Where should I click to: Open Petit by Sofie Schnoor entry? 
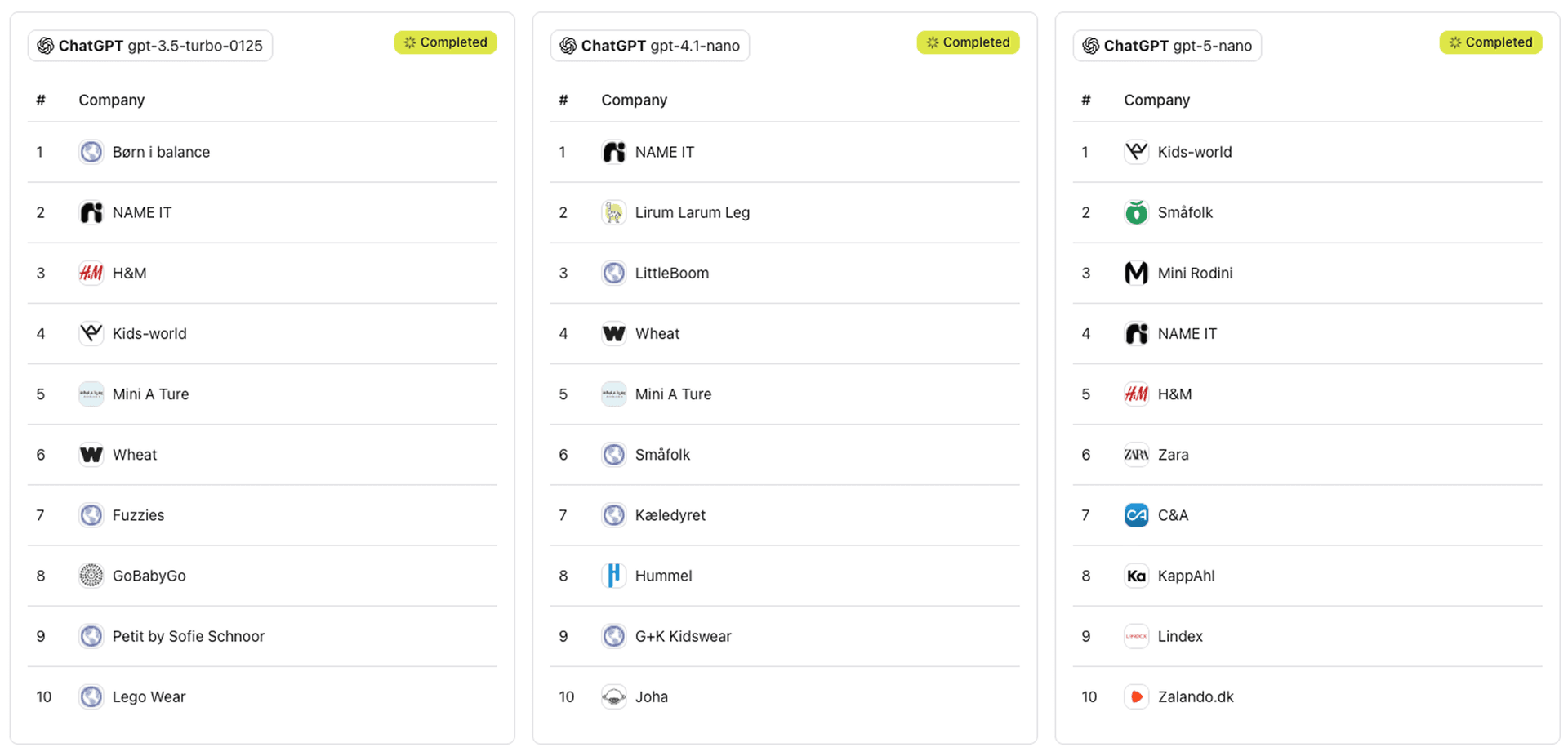click(x=188, y=636)
